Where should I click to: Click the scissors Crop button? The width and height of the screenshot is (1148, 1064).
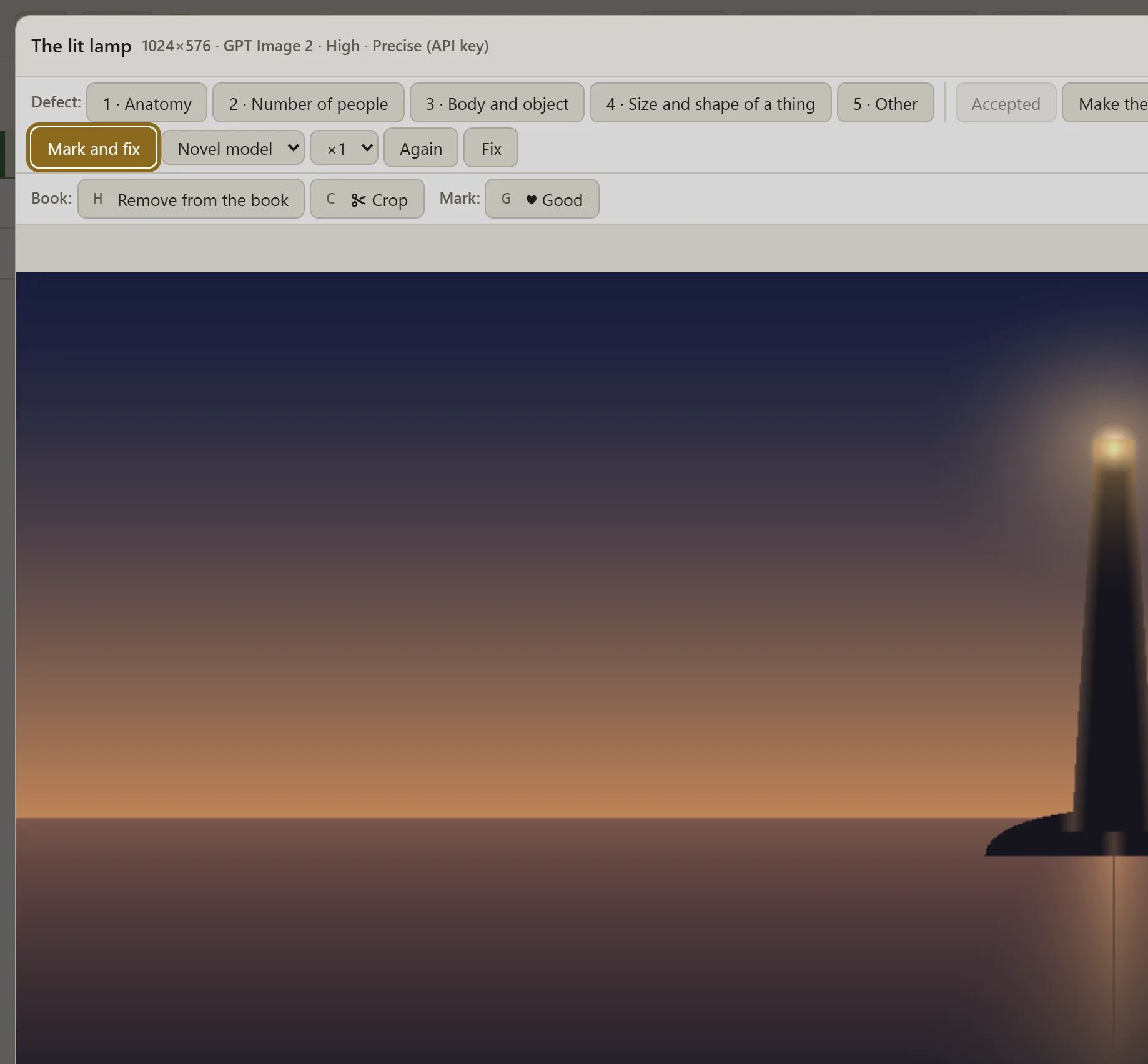click(x=367, y=199)
